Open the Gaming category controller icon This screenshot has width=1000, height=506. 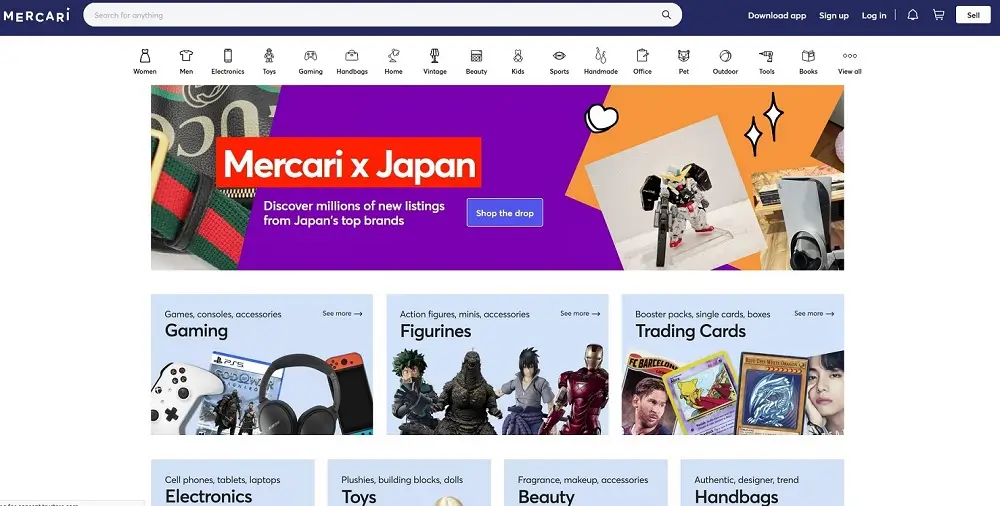pyautogui.click(x=311, y=56)
